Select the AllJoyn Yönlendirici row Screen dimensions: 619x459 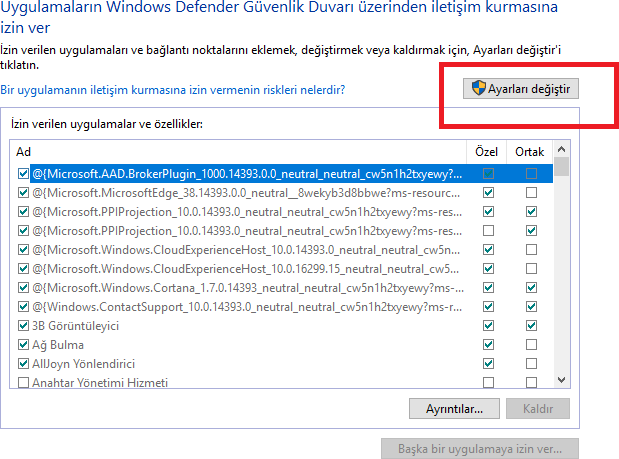coord(281,363)
